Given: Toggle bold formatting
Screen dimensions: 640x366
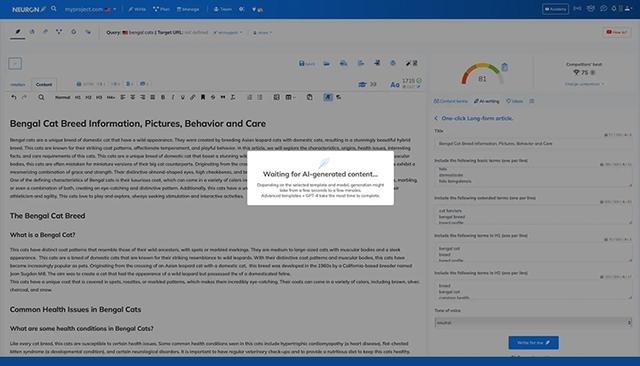Looking at the screenshot, I should 163,97.
